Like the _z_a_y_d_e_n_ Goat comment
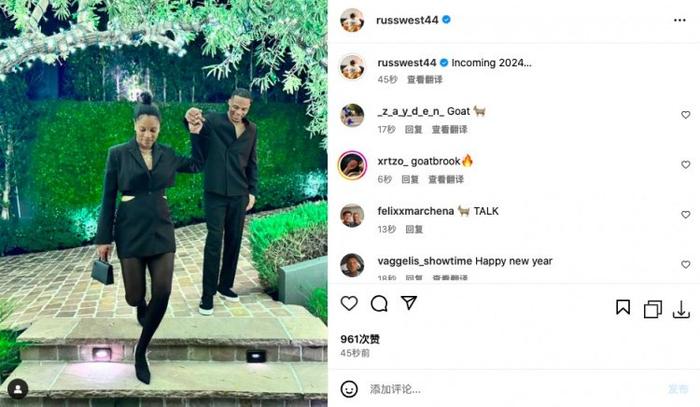 (x=686, y=115)
